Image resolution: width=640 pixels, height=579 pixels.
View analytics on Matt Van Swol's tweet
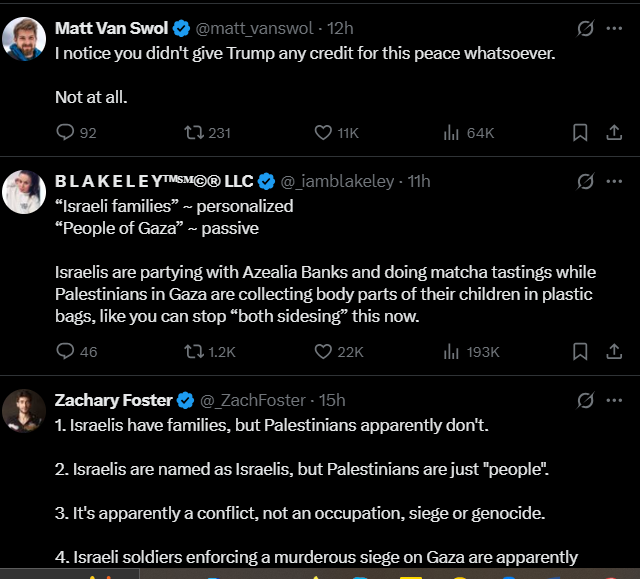click(x=451, y=132)
